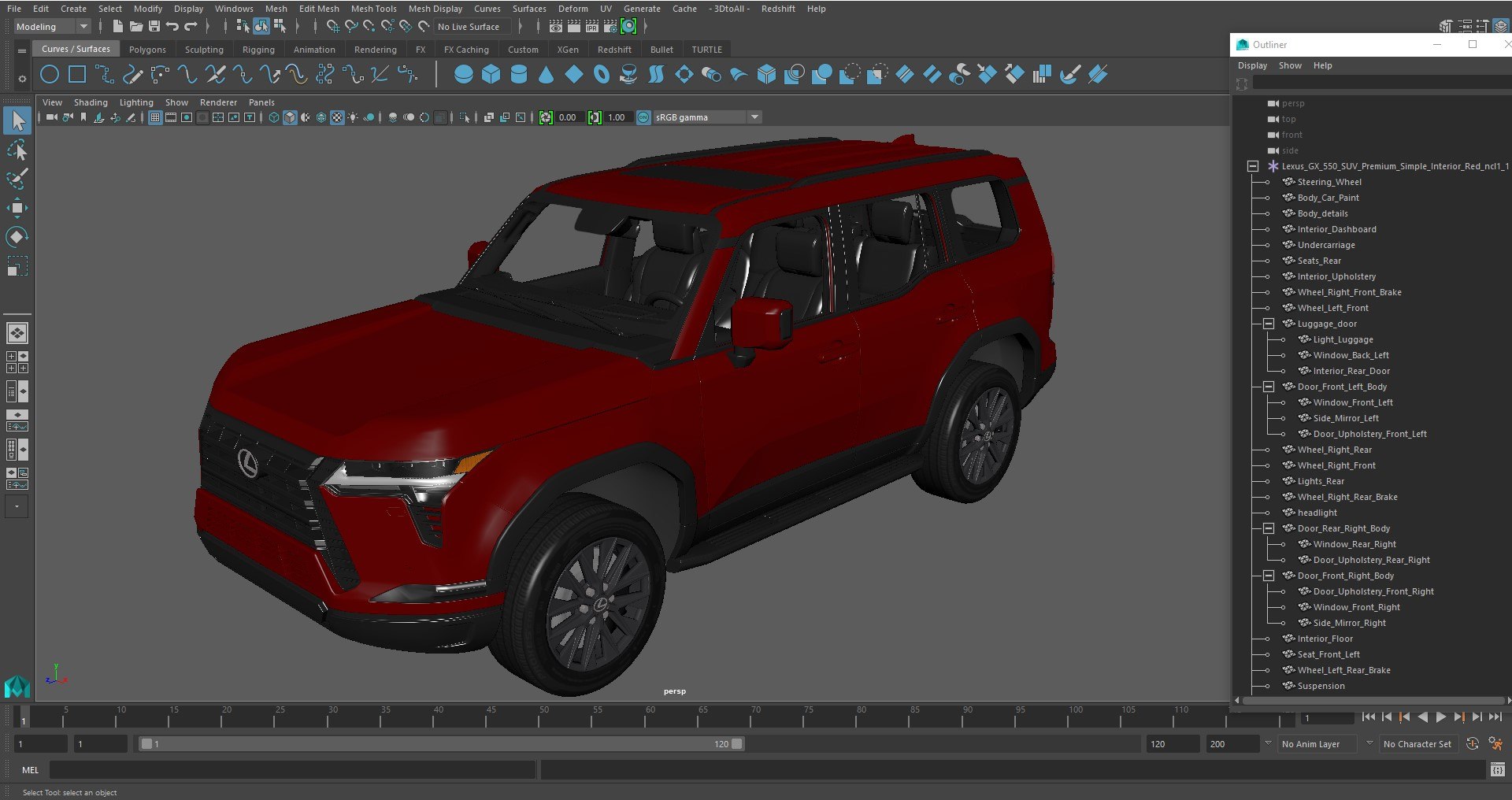Create a NURBS square from the shelf
Screen dimensions: 1512x800
point(77,75)
